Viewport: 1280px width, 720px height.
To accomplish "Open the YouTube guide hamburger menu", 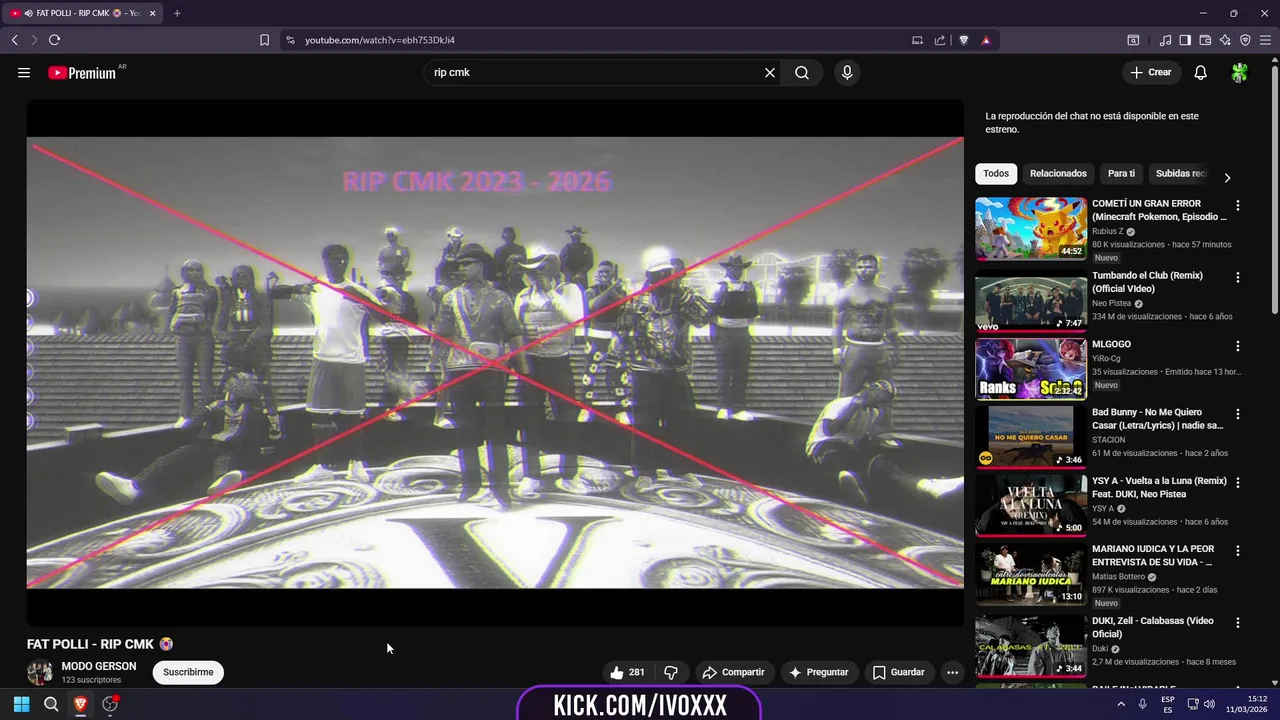I will 24,72.
